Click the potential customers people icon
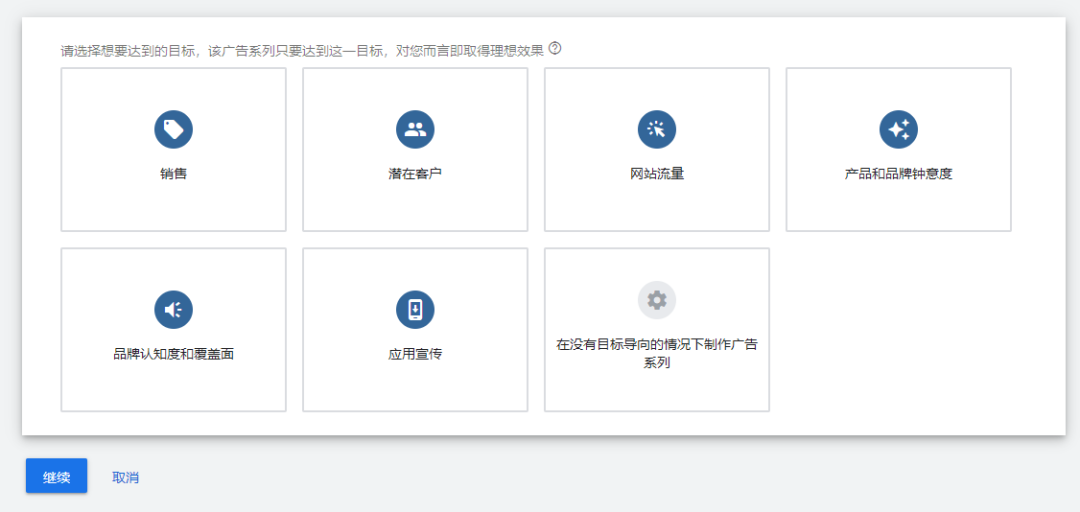The image size is (1080, 512). (415, 130)
